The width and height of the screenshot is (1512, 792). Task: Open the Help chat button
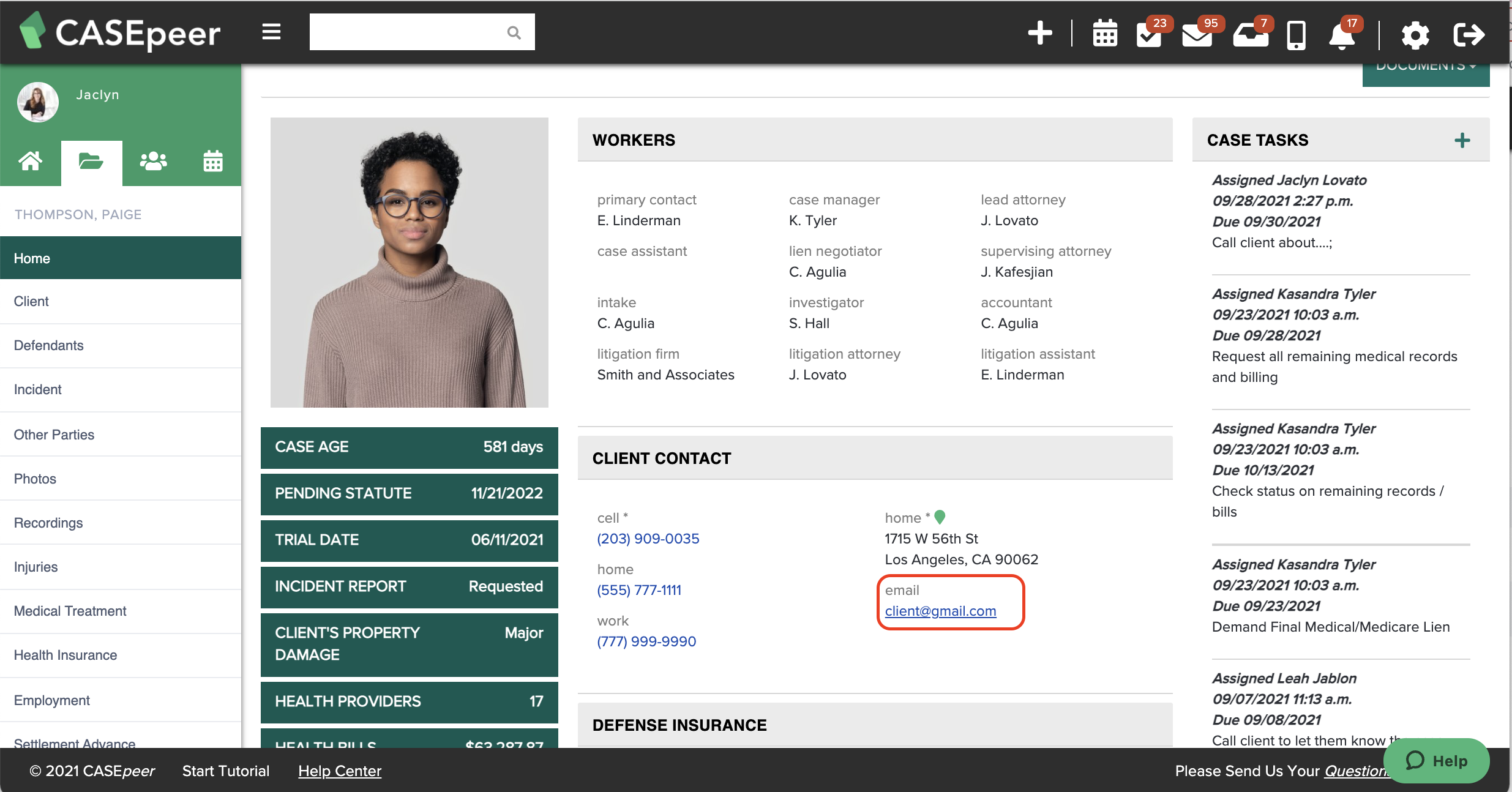point(1436,761)
